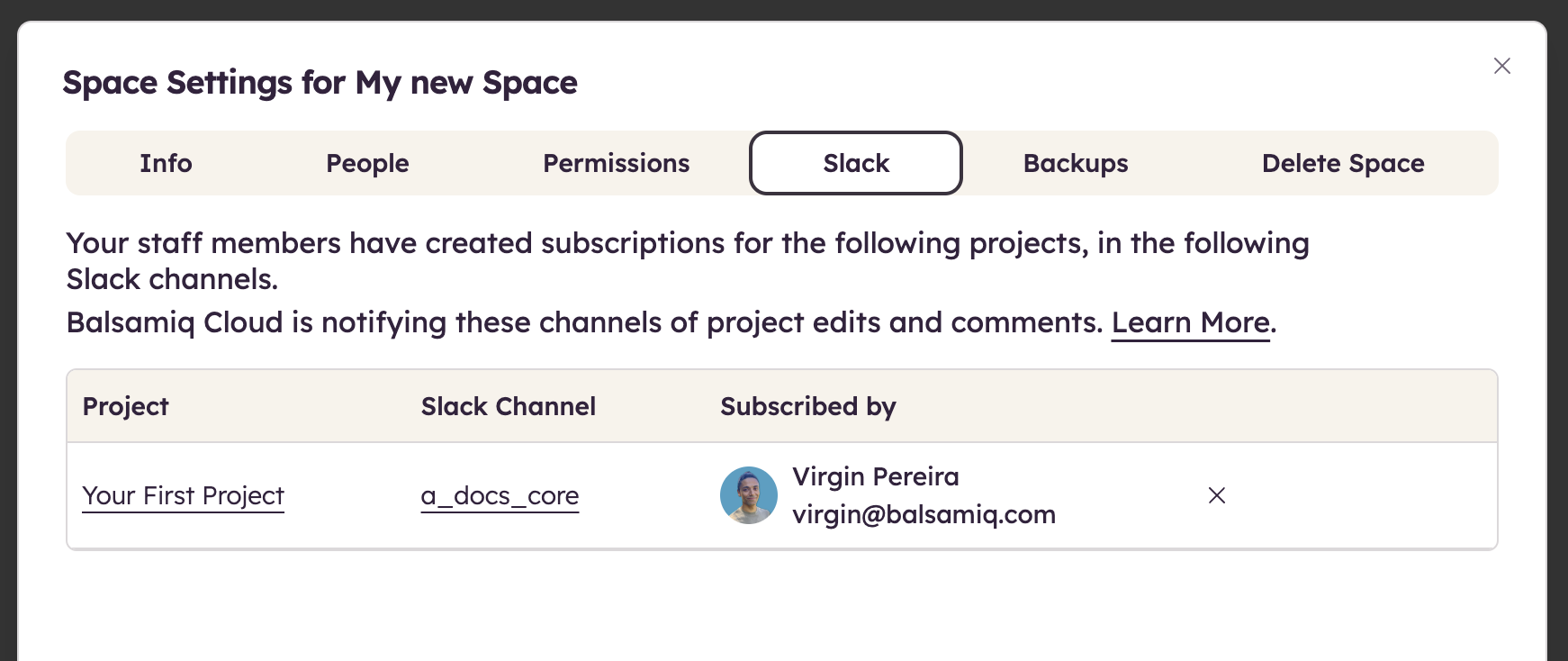Click the Virgin Pereira subscriber name
This screenshot has height=661, width=1568.
click(875, 476)
